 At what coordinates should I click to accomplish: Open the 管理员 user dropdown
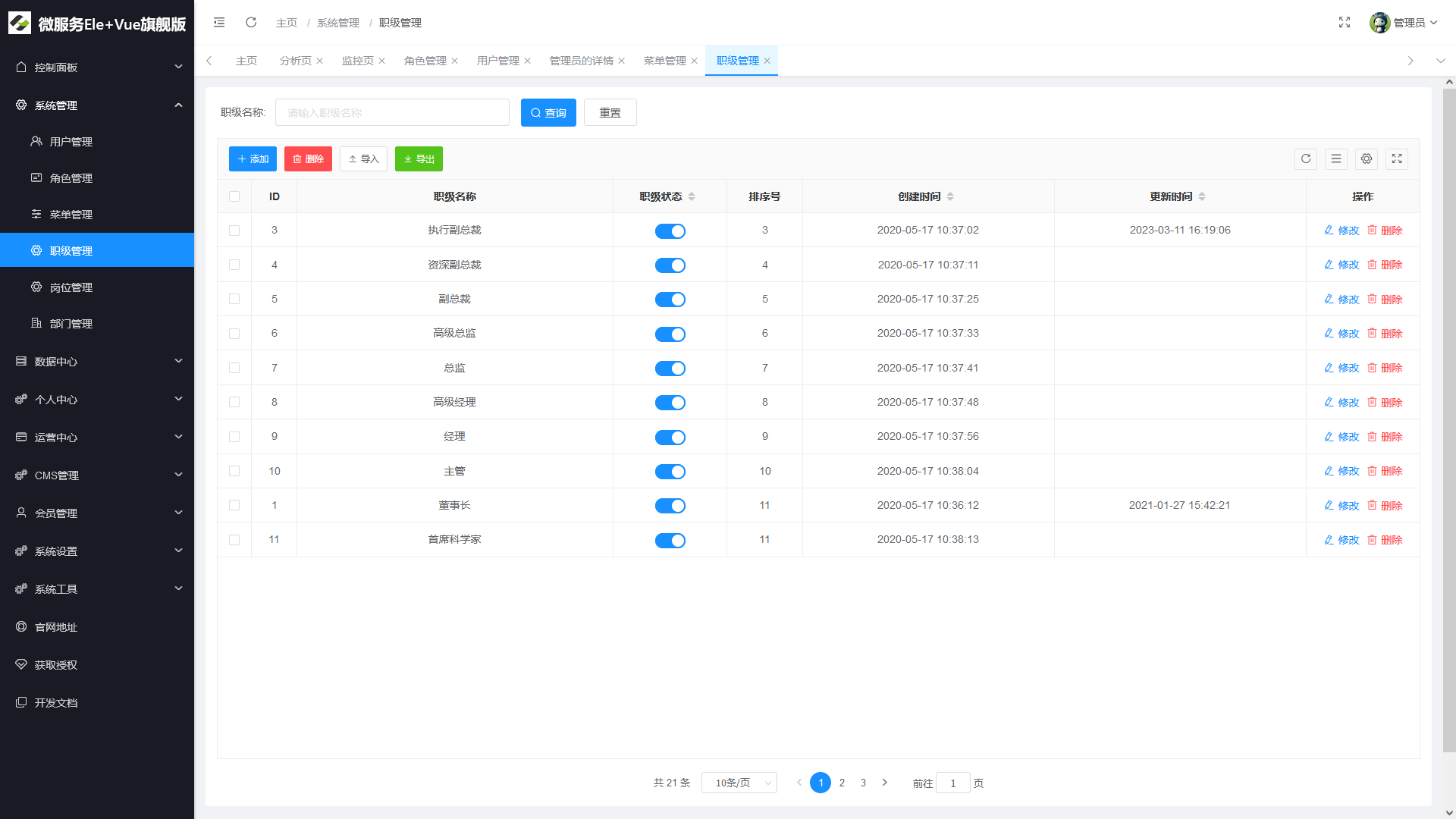[1404, 23]
